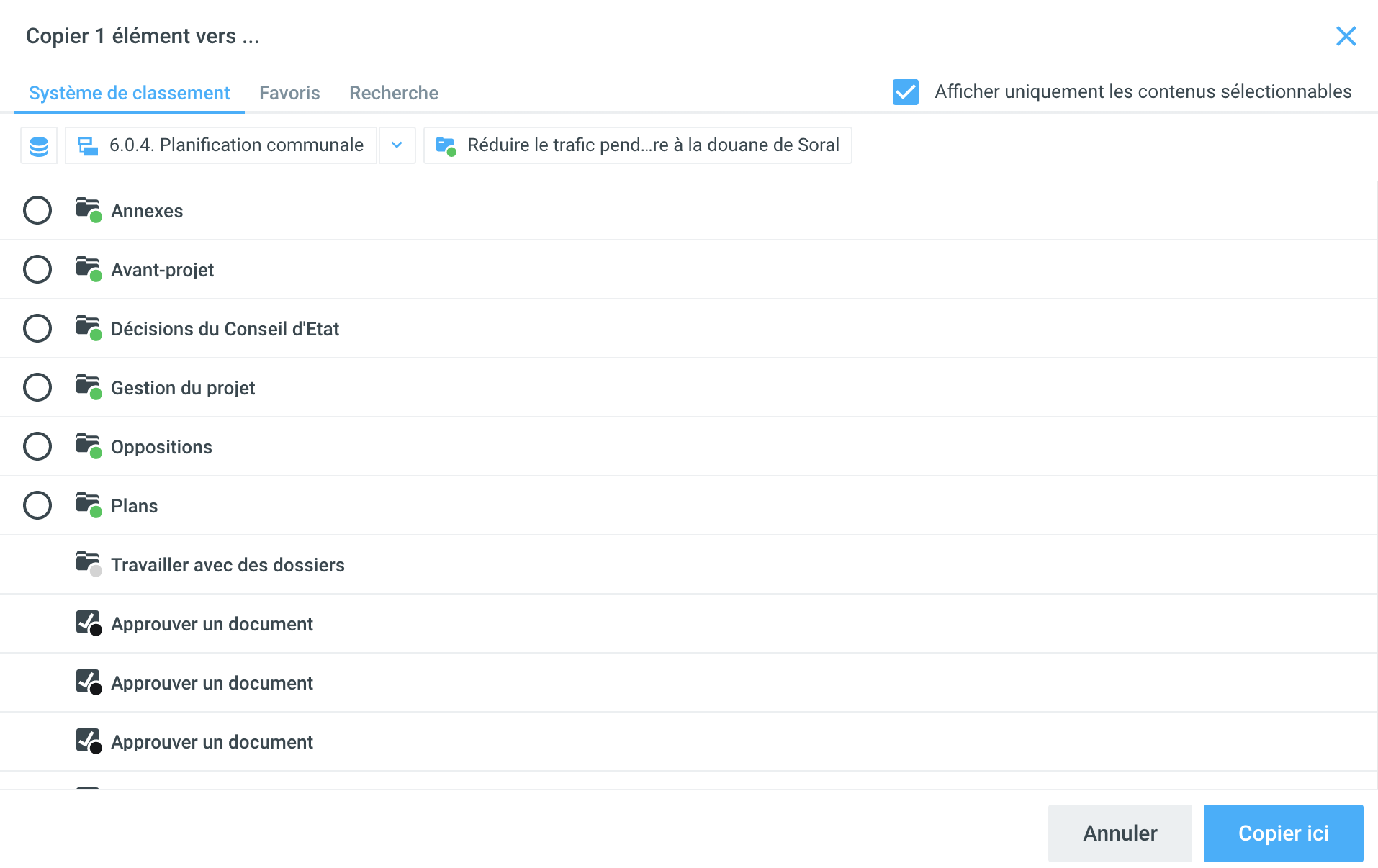This screenshot has height=868, width=1378.
Task: Click the Oppositions folder icon
Action: click(x=88, y=446)
